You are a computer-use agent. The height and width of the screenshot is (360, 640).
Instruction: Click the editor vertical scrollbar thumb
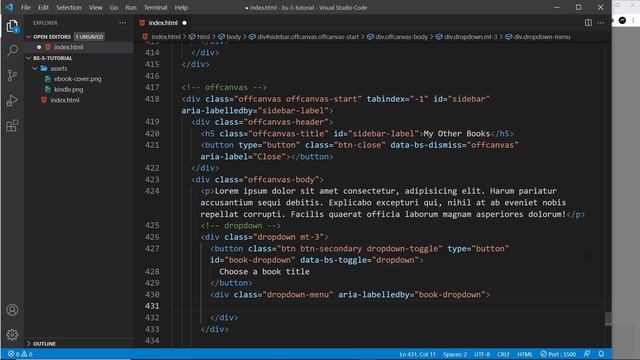point(608,319)
